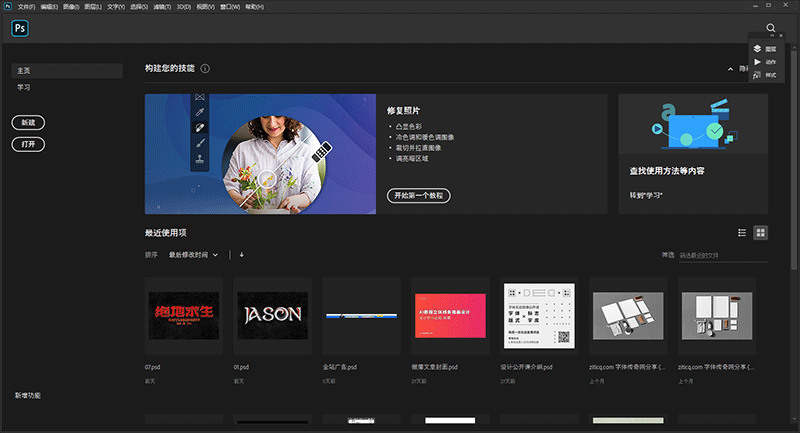Open the 滤镜(T) menu
Viewport: 800px width, 433px height.
coord(162,7)
